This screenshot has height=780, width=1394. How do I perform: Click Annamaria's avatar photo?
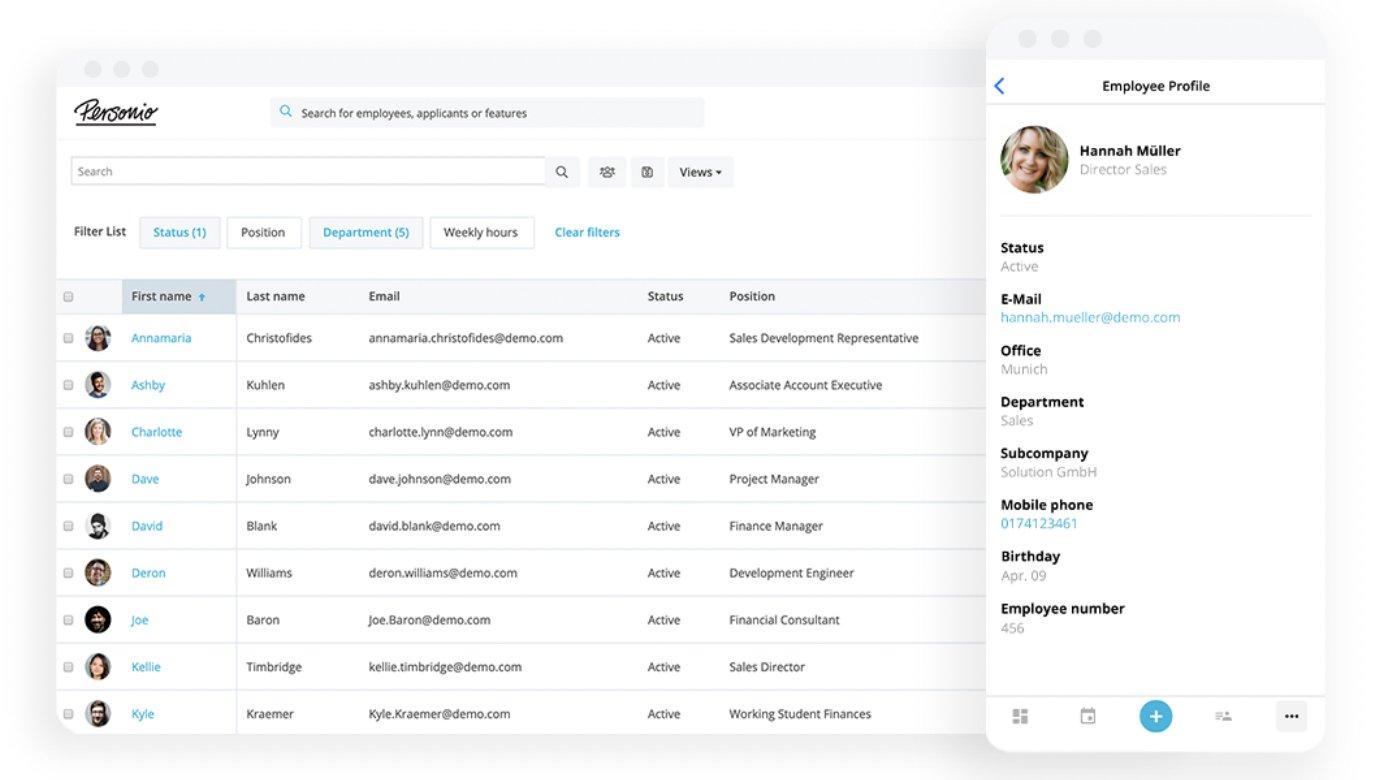point(98,338)
